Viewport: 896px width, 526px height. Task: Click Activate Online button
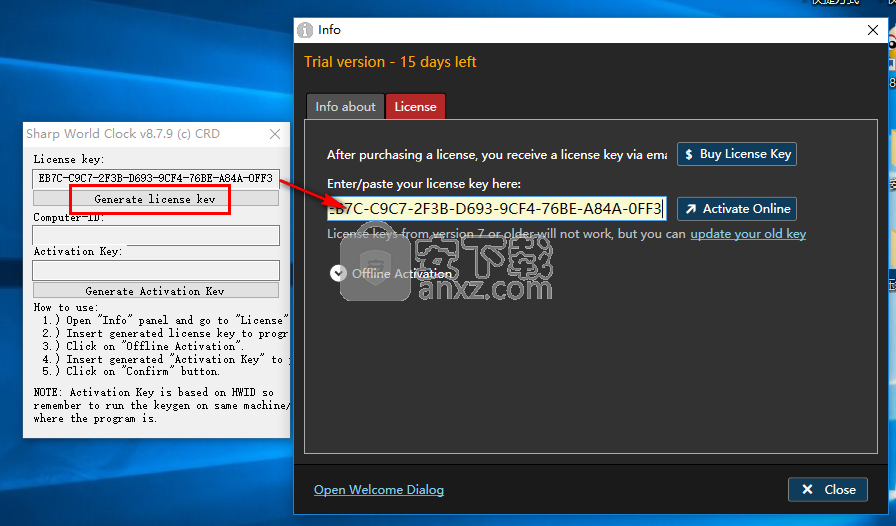(x=737, y=209)
